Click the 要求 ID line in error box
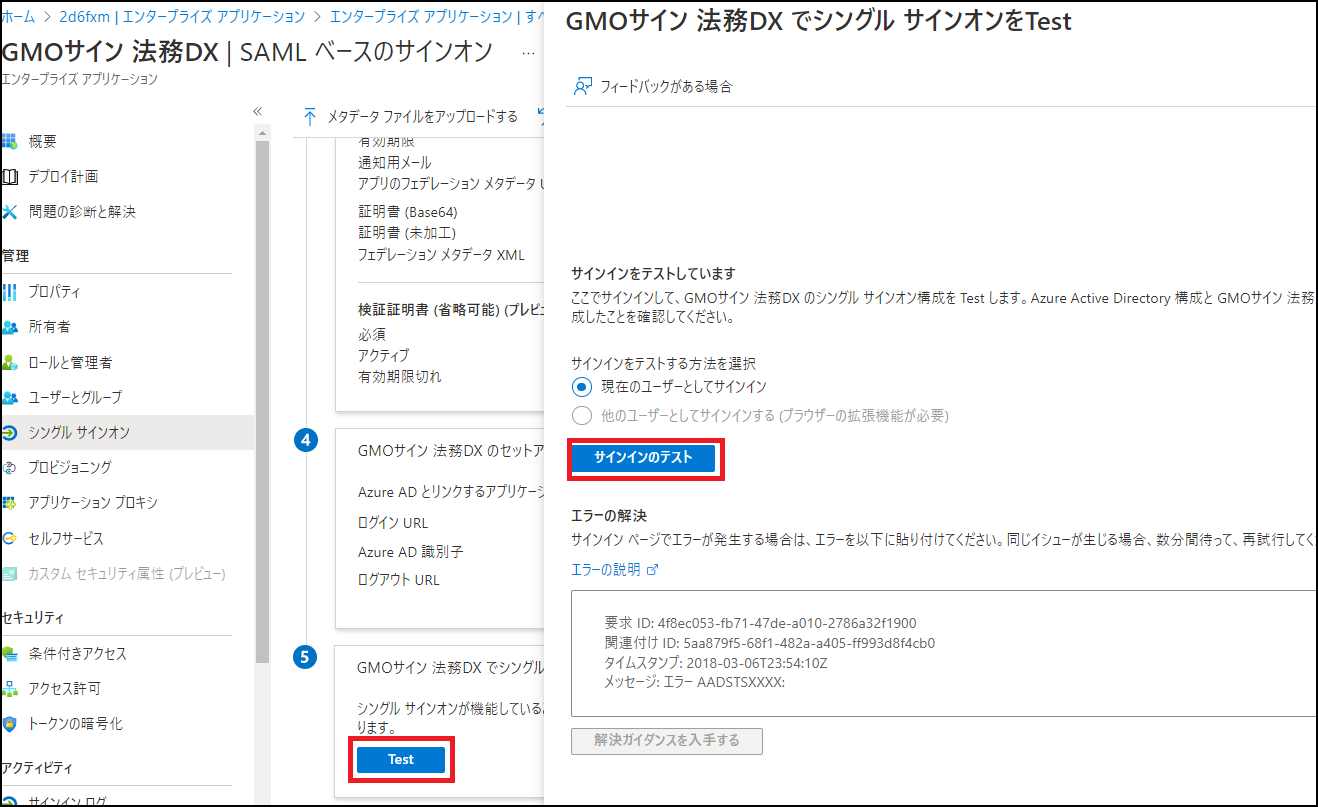 coord(760,623)
